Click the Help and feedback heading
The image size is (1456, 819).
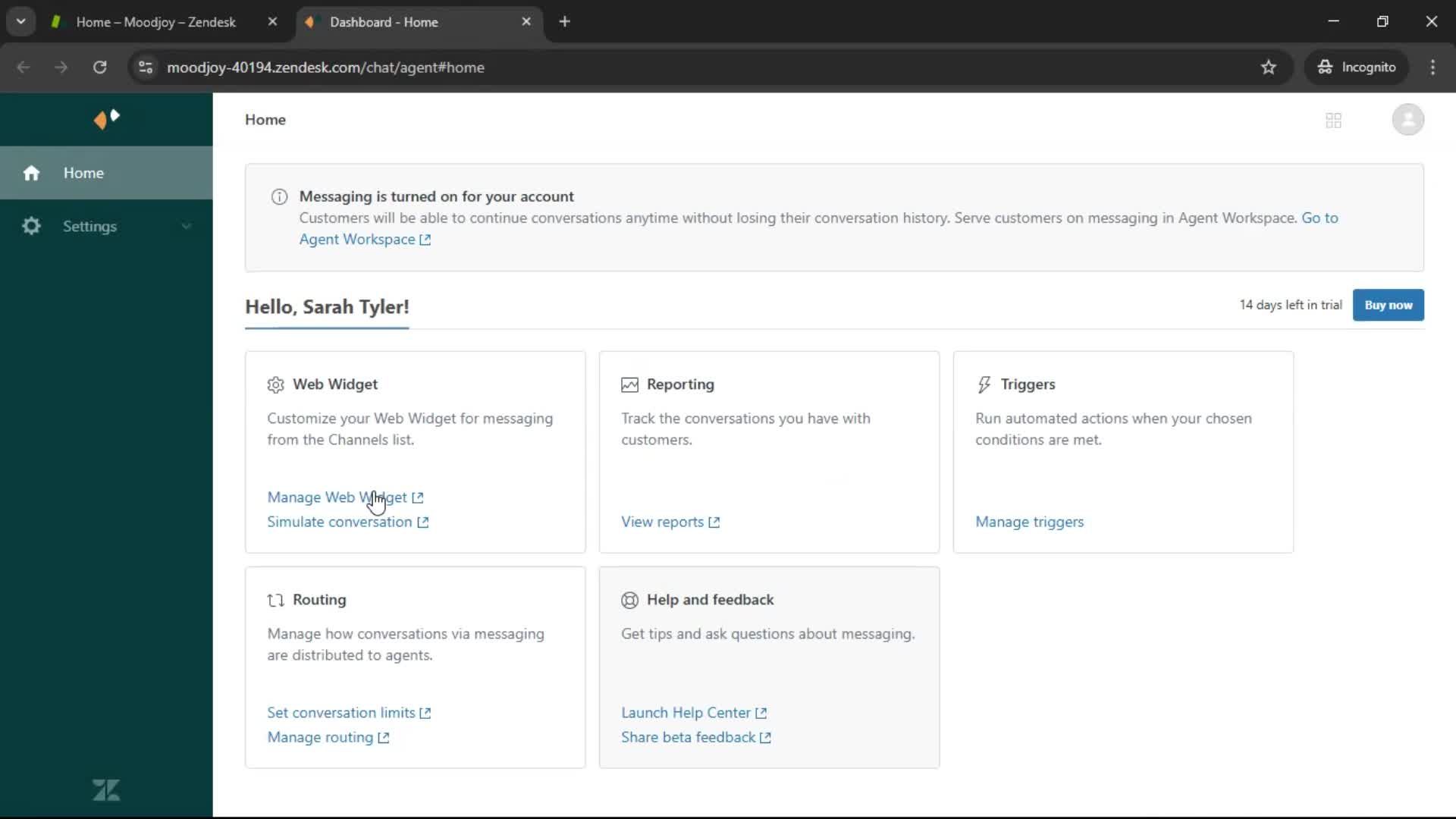(710, 600)
